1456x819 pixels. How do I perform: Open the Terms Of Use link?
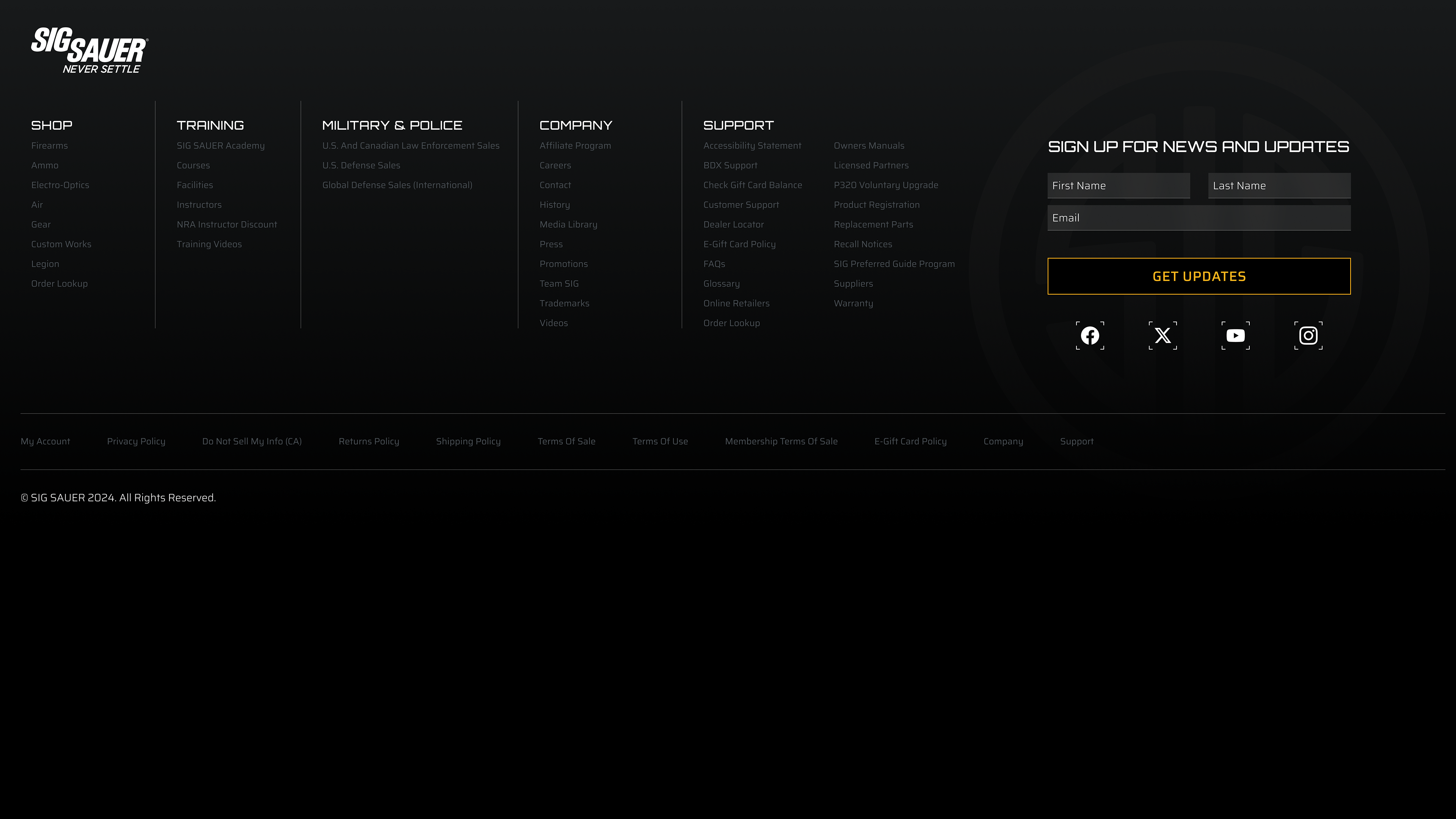tap(660, 441)
